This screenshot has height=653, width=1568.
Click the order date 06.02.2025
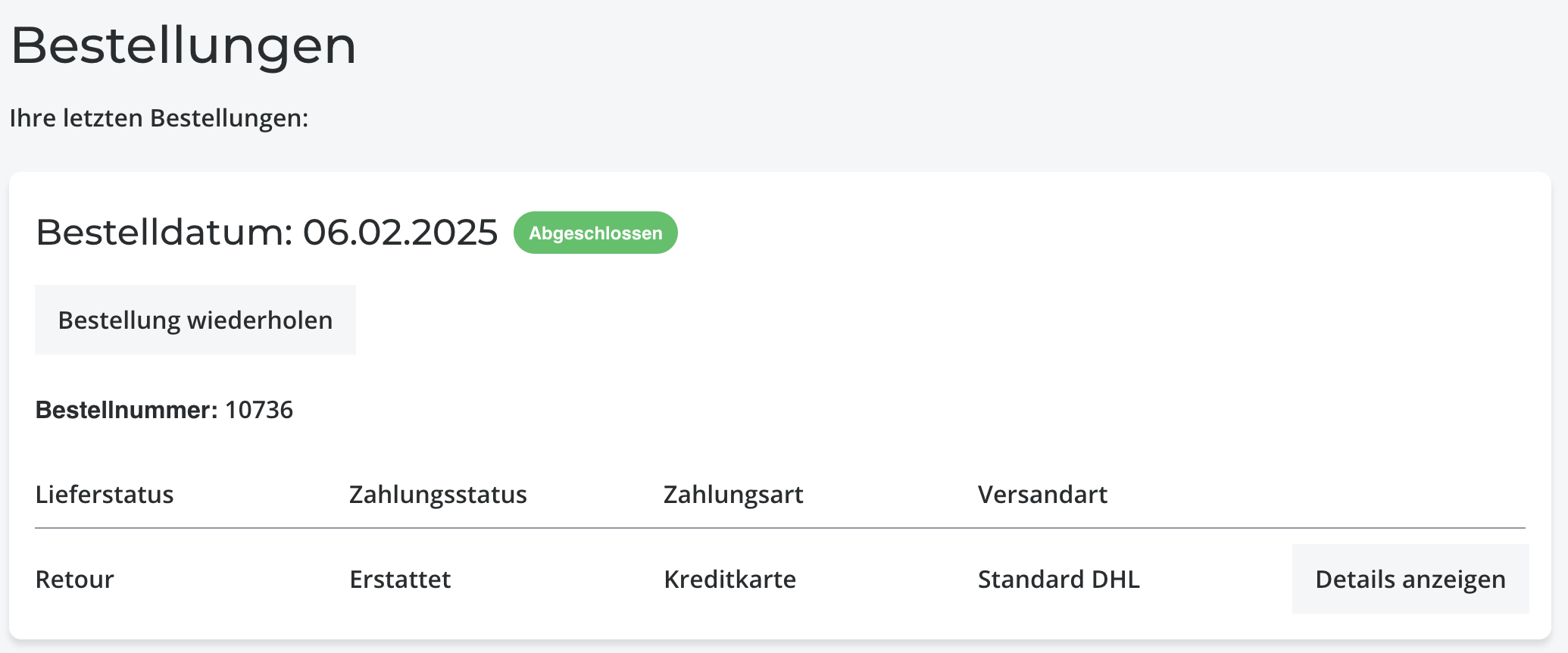point(400,232)
